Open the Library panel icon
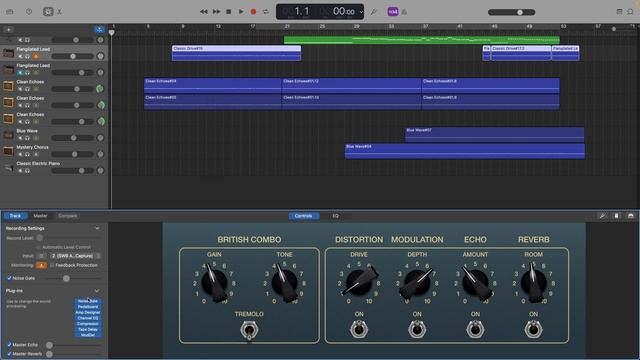Image resolution: width=640 pixels, height=360 pixels. click(10, 12)
